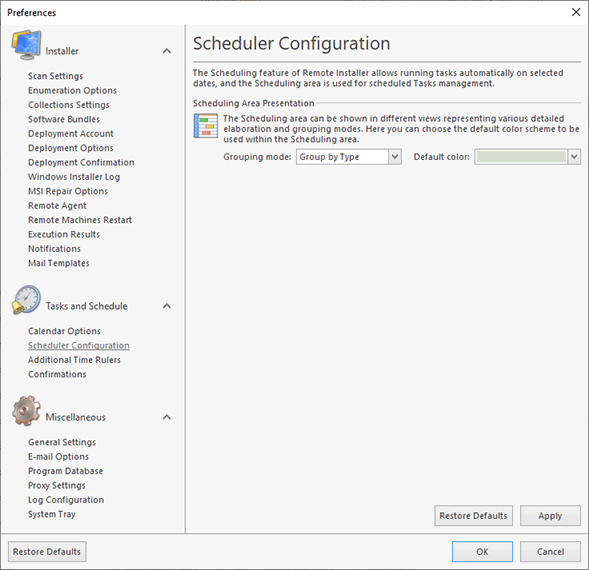Click the green Default color swatch
Viewport: 589px width, 570px height.
click(x=521, y=157)
